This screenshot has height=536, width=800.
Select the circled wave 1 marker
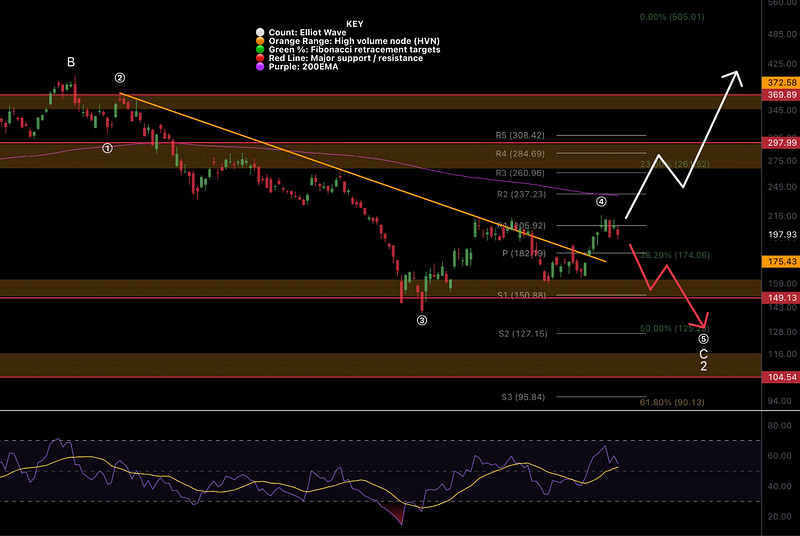click(107, 148)
